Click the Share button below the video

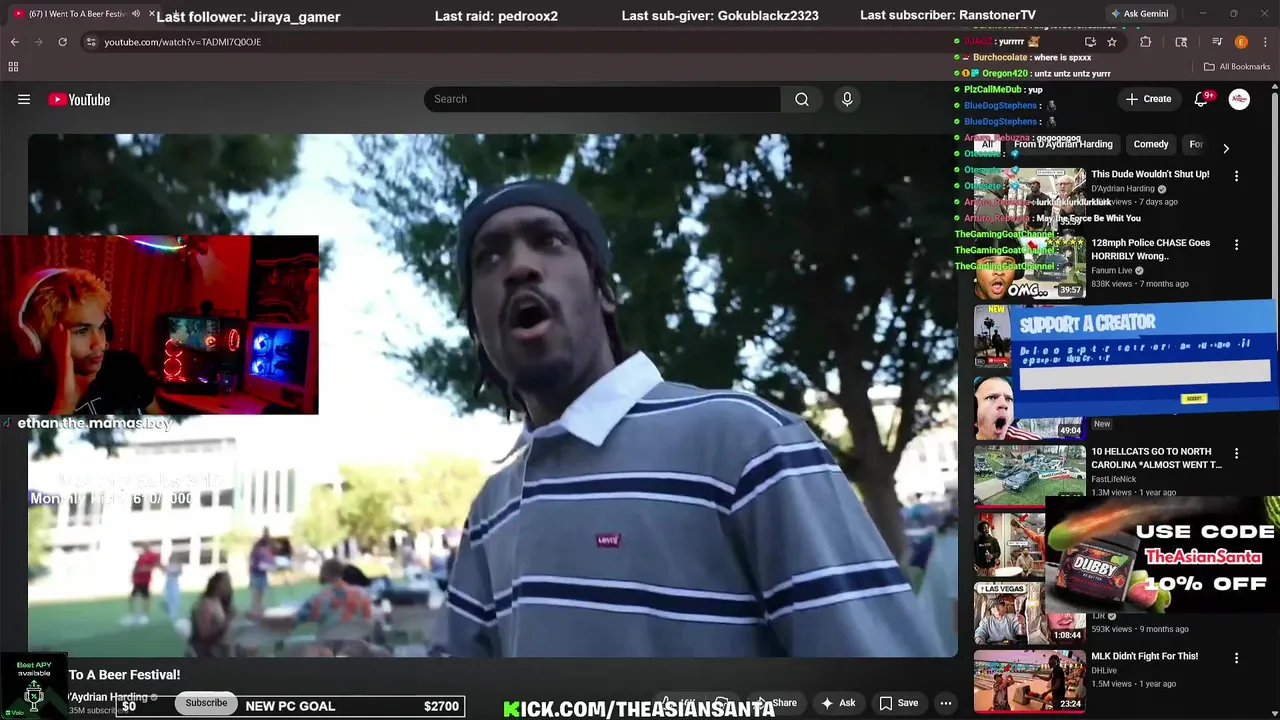[x=776, y=703]
